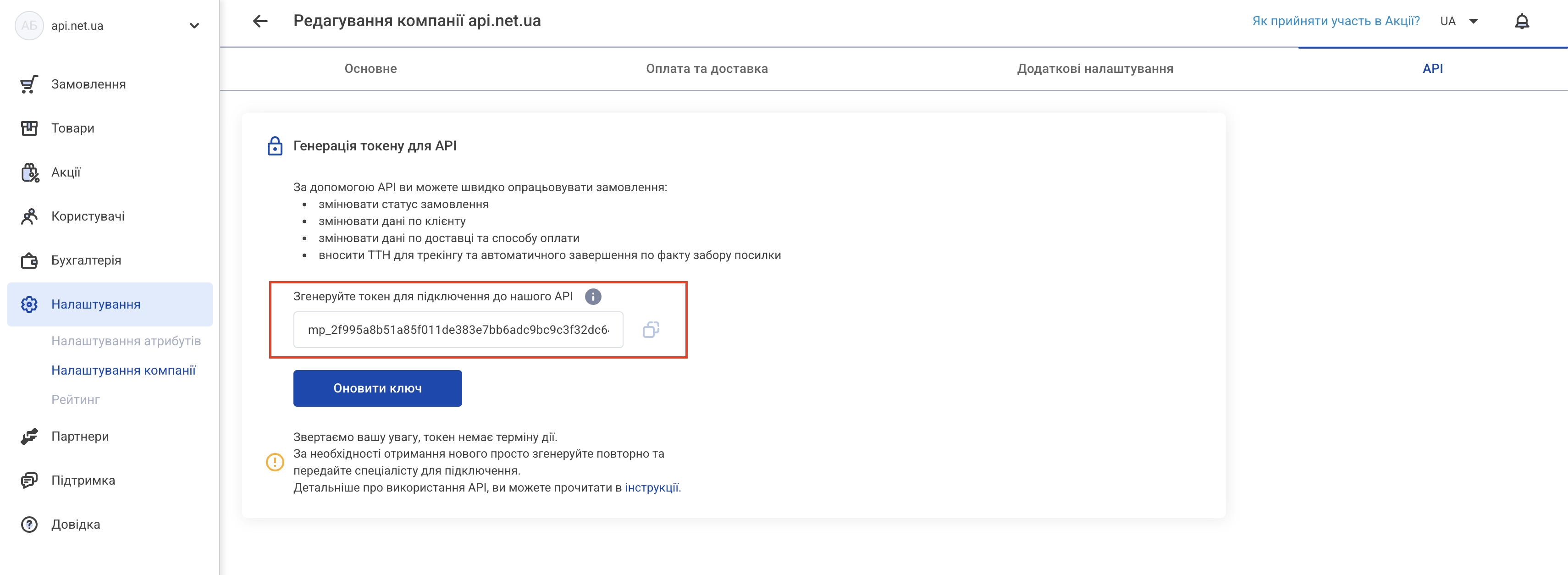Click the Партнери handshake icon

29,436
